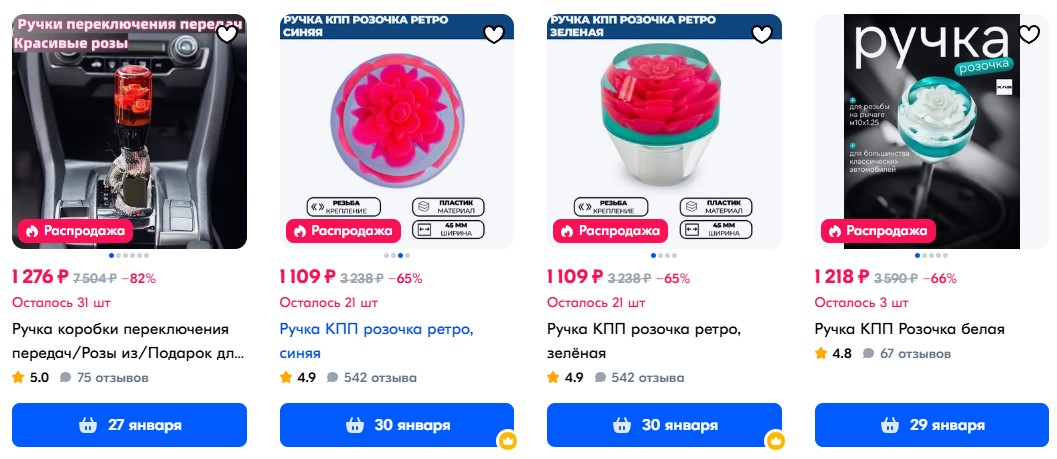
Task: Add white rose knob, 29 января delivery
Action: 932,425
